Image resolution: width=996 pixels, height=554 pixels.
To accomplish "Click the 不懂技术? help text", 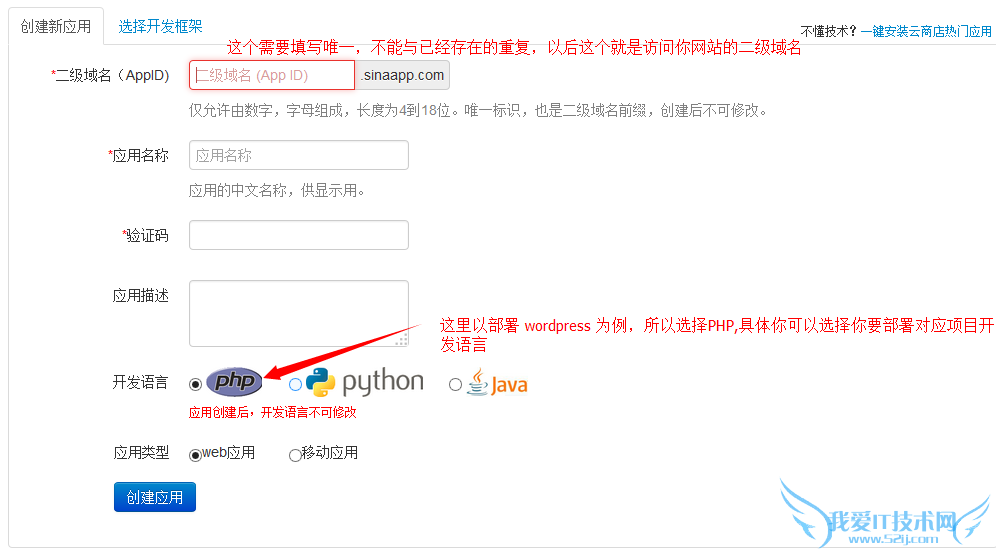I will pos(828,31).
